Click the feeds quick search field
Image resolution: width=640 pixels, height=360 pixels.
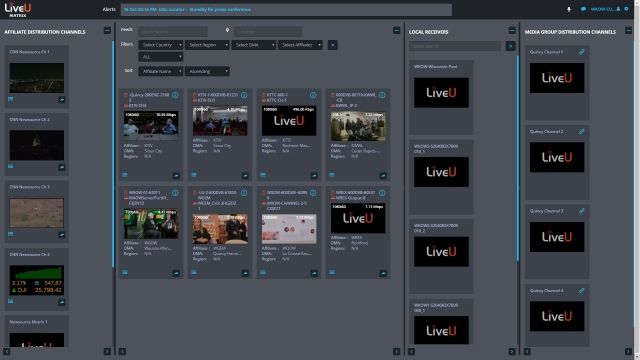173,31
